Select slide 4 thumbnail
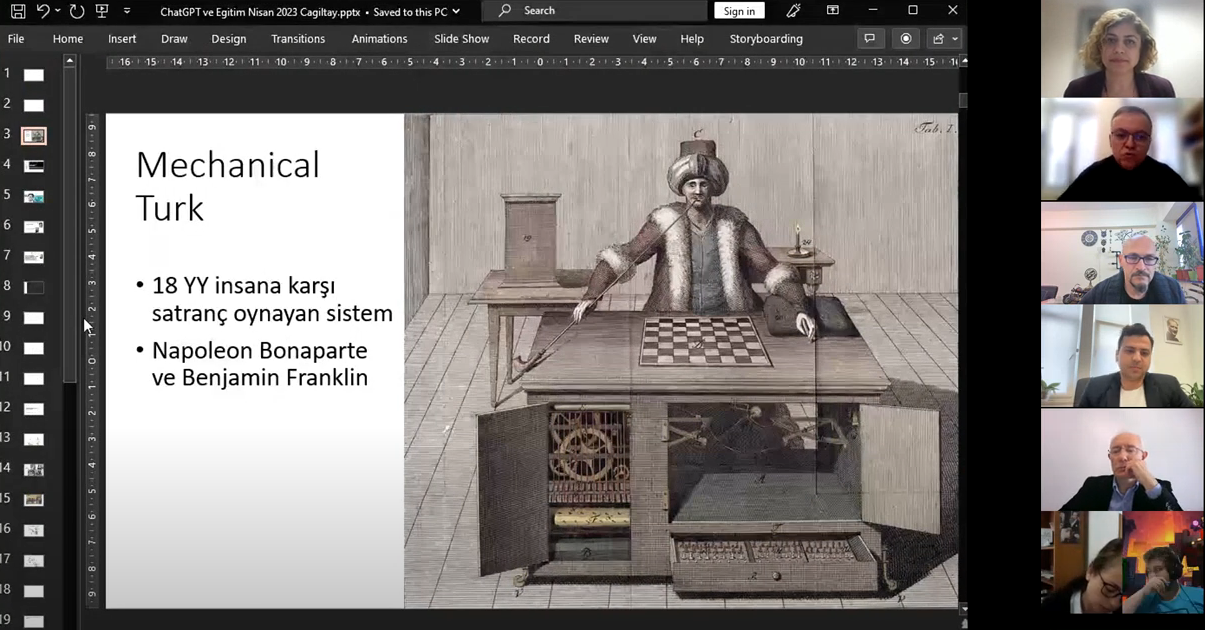This screenshot has width=1206, height=630. pos(34,166)
